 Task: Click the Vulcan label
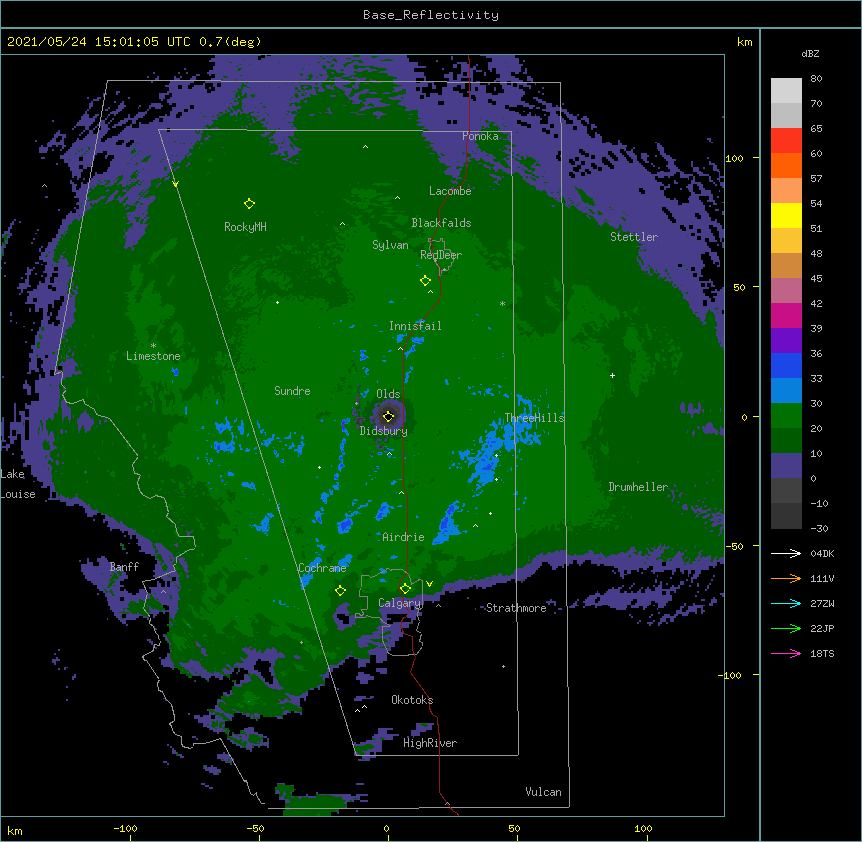[543, 792]
